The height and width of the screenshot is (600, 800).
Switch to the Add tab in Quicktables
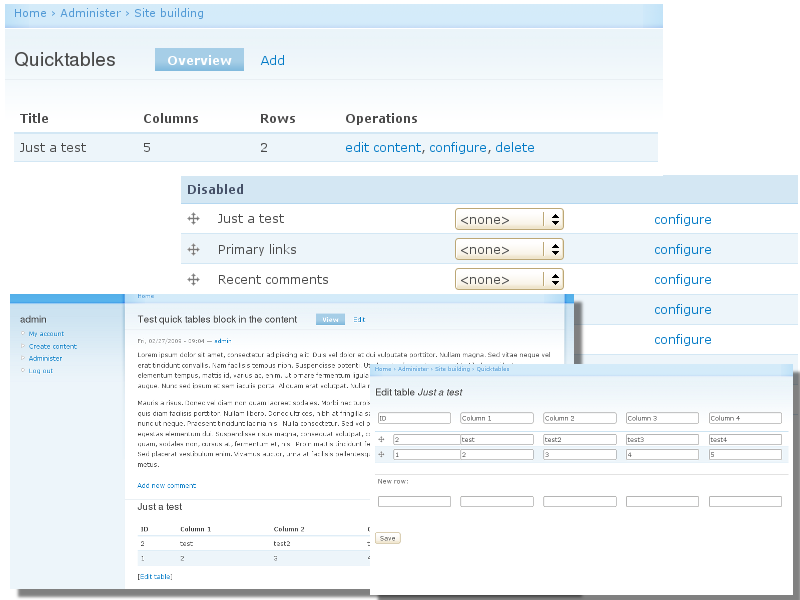272,60
